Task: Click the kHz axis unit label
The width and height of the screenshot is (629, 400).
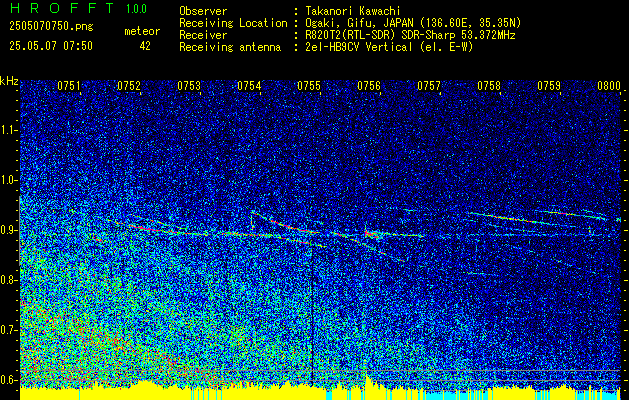Action: [x=9, y=81]
